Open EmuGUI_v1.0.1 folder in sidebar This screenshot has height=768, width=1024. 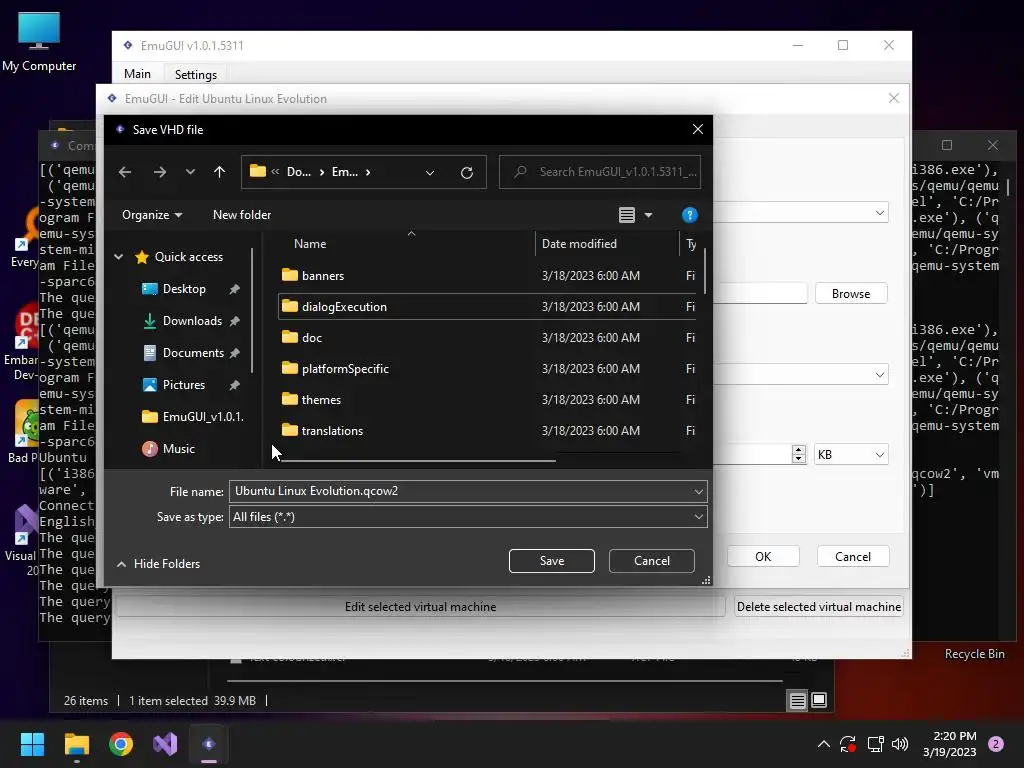(x=193, y=417)
